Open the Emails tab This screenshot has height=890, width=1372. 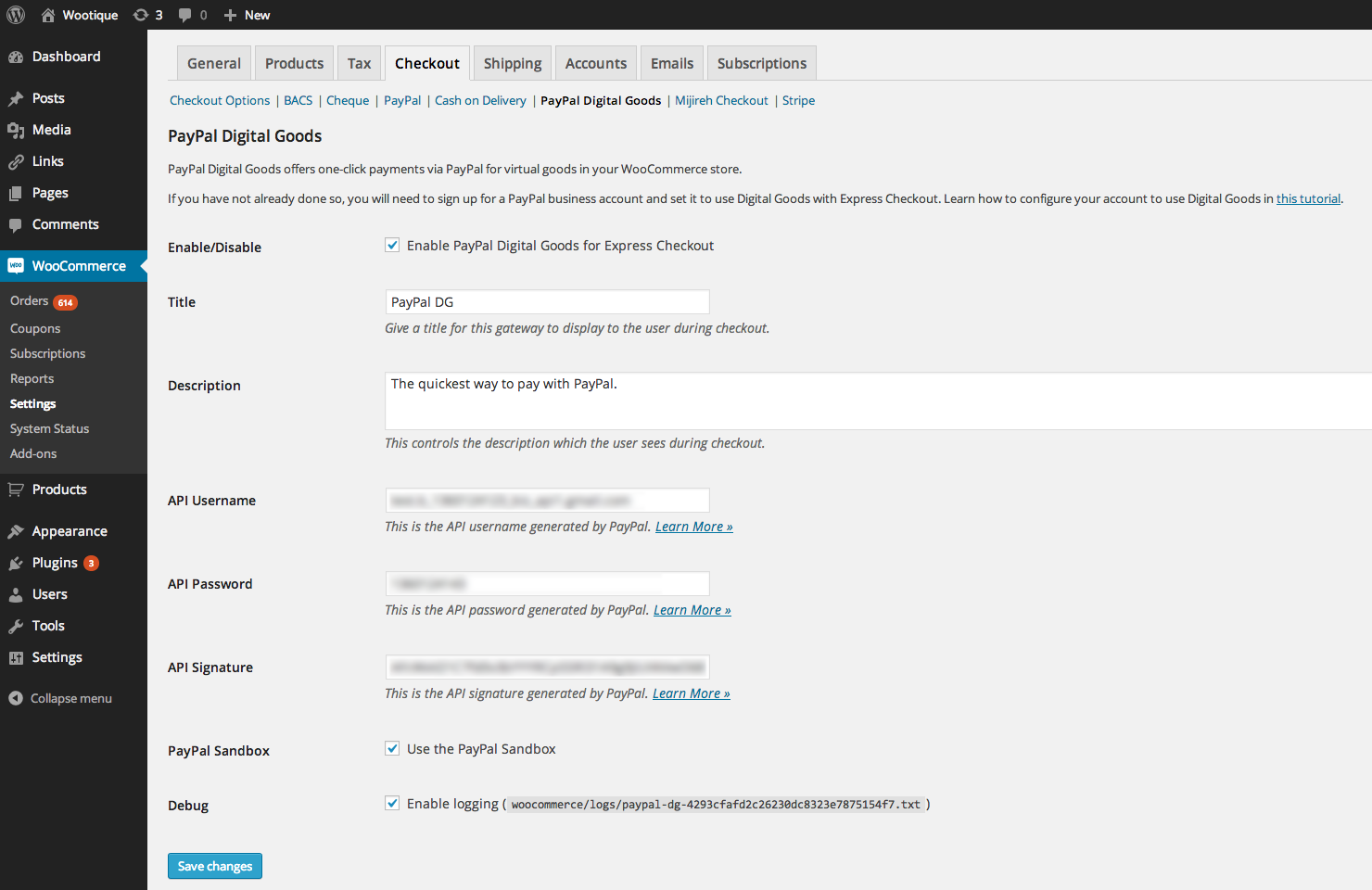(672, 63)
